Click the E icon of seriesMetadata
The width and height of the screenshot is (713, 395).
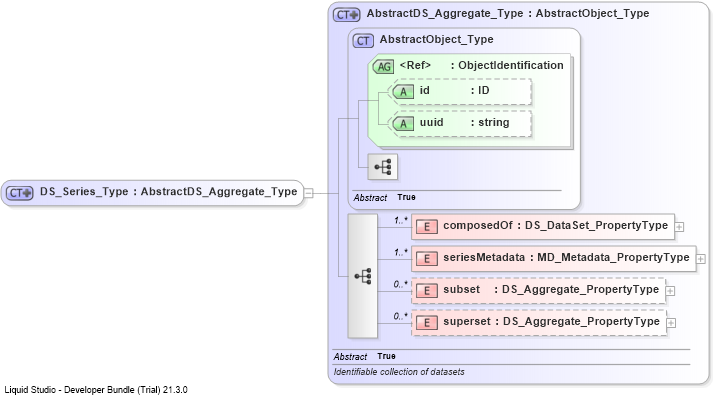[x=427, y=259]
